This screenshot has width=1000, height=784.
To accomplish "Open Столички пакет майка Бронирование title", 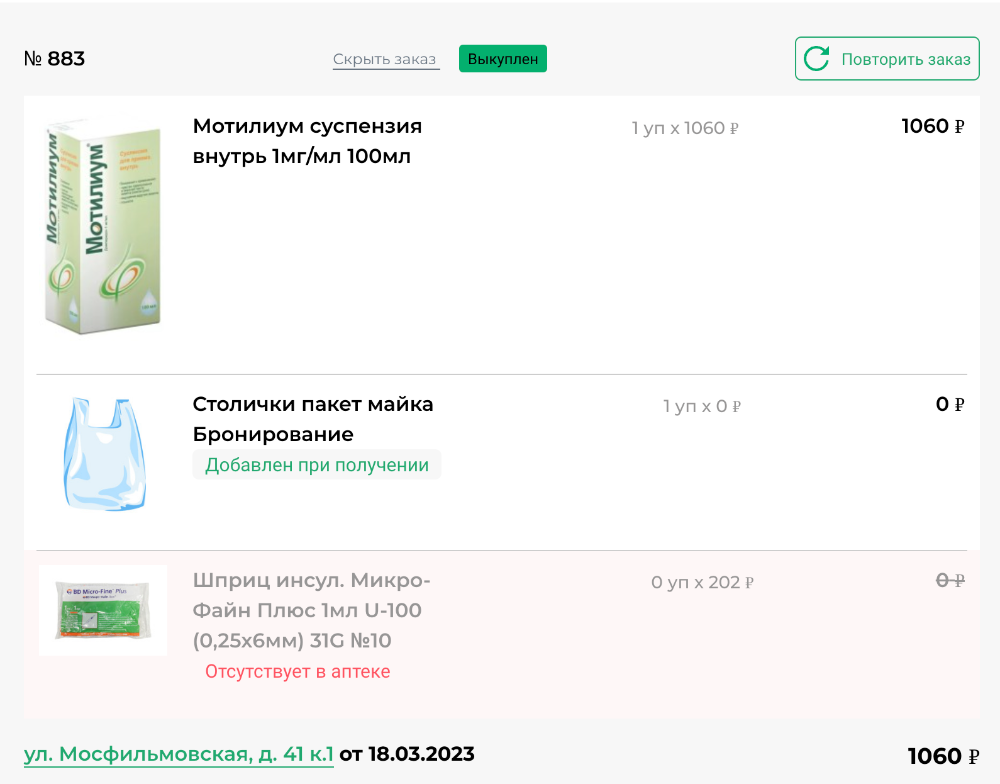I will (x=312, y=419).
